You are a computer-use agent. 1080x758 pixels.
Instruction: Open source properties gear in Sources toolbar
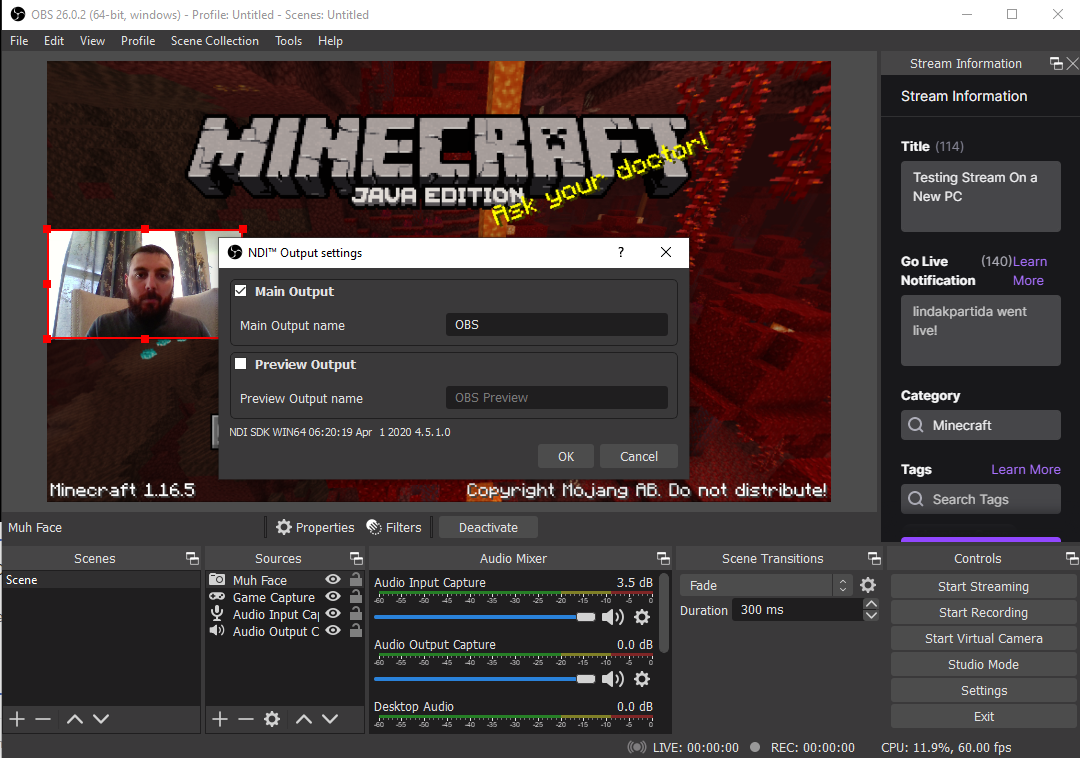[x=271, y=719]
